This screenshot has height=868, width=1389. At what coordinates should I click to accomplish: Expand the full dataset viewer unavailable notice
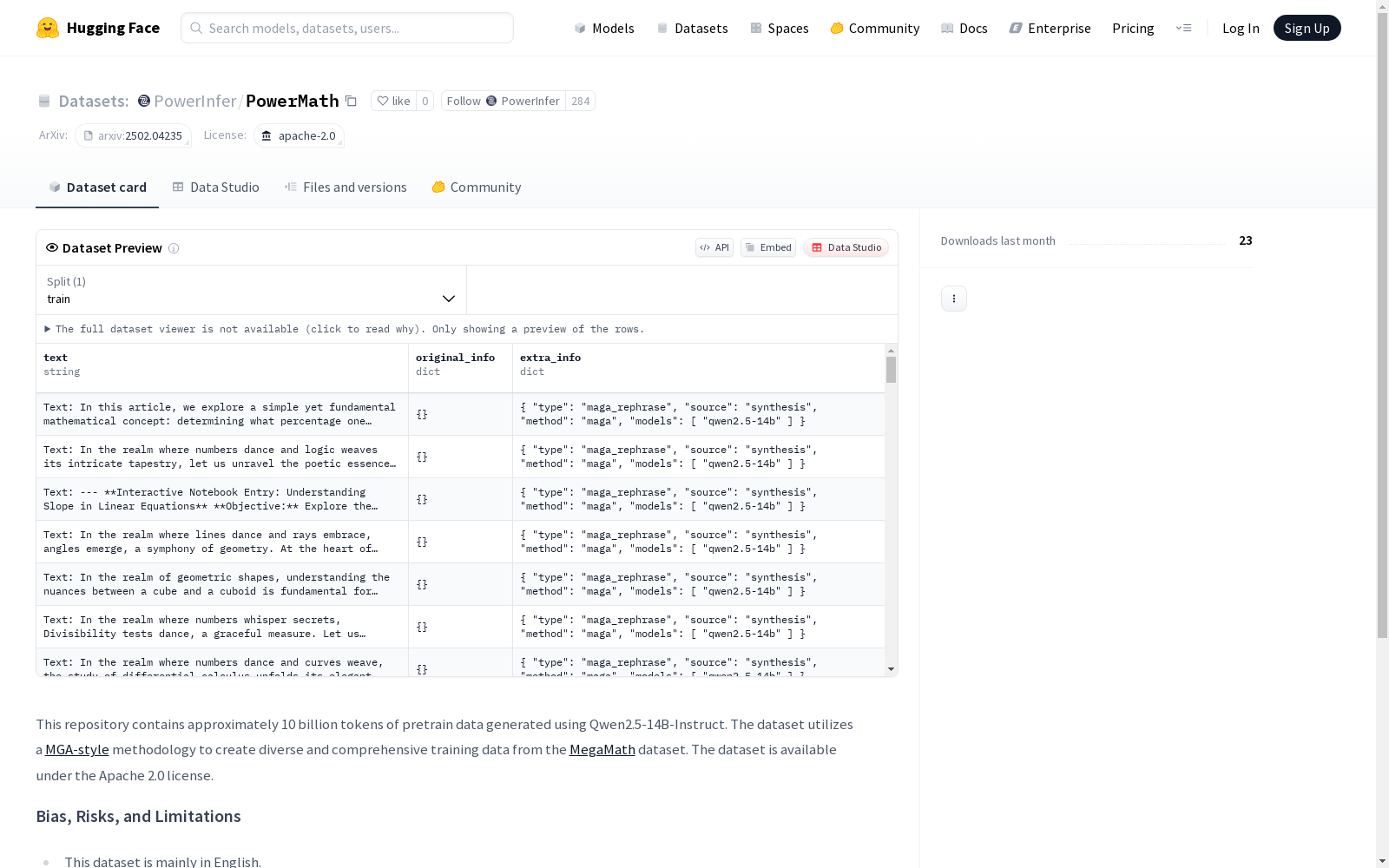[x=345, y=329]
